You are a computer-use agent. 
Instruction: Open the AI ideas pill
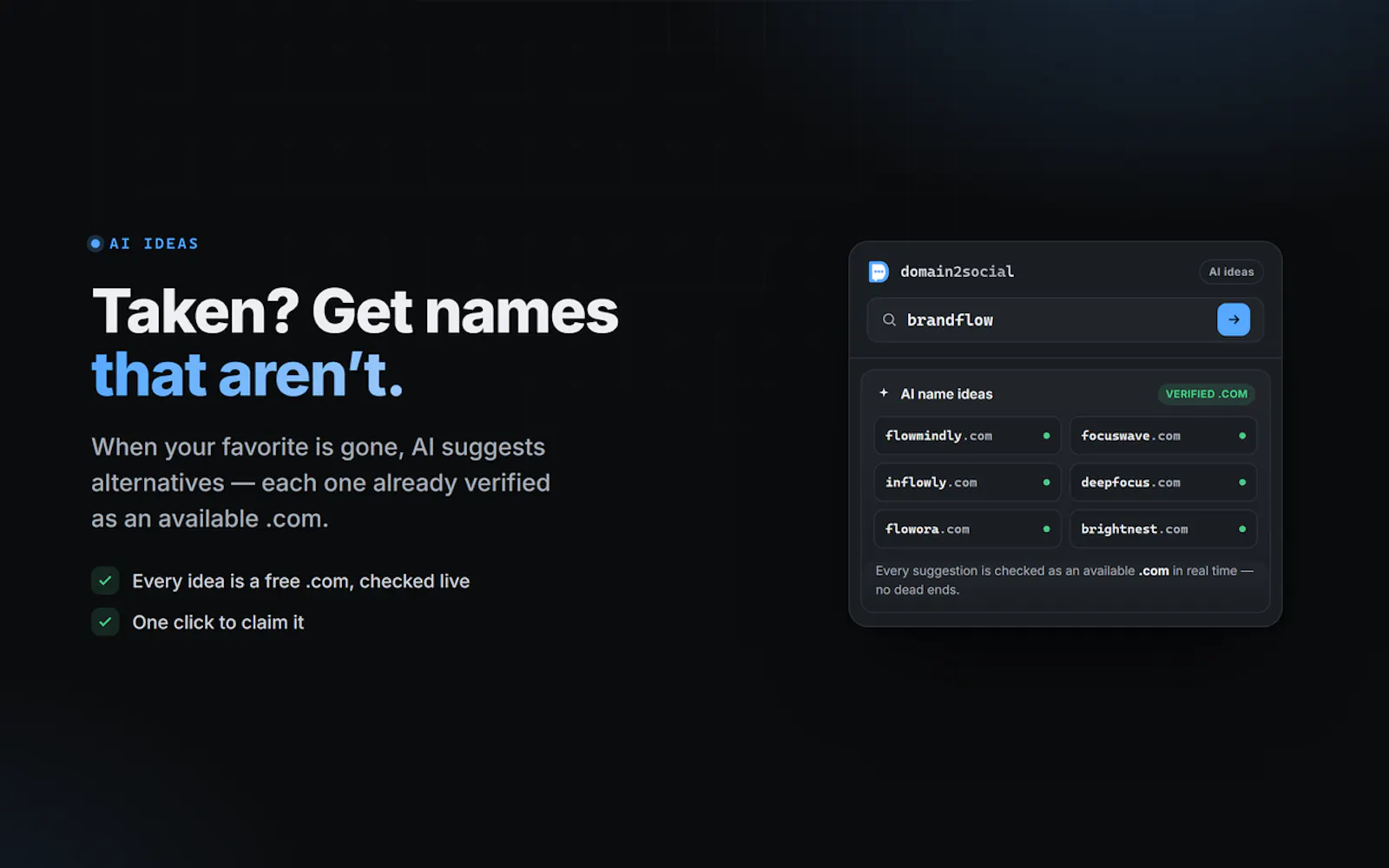[1231, 272]
